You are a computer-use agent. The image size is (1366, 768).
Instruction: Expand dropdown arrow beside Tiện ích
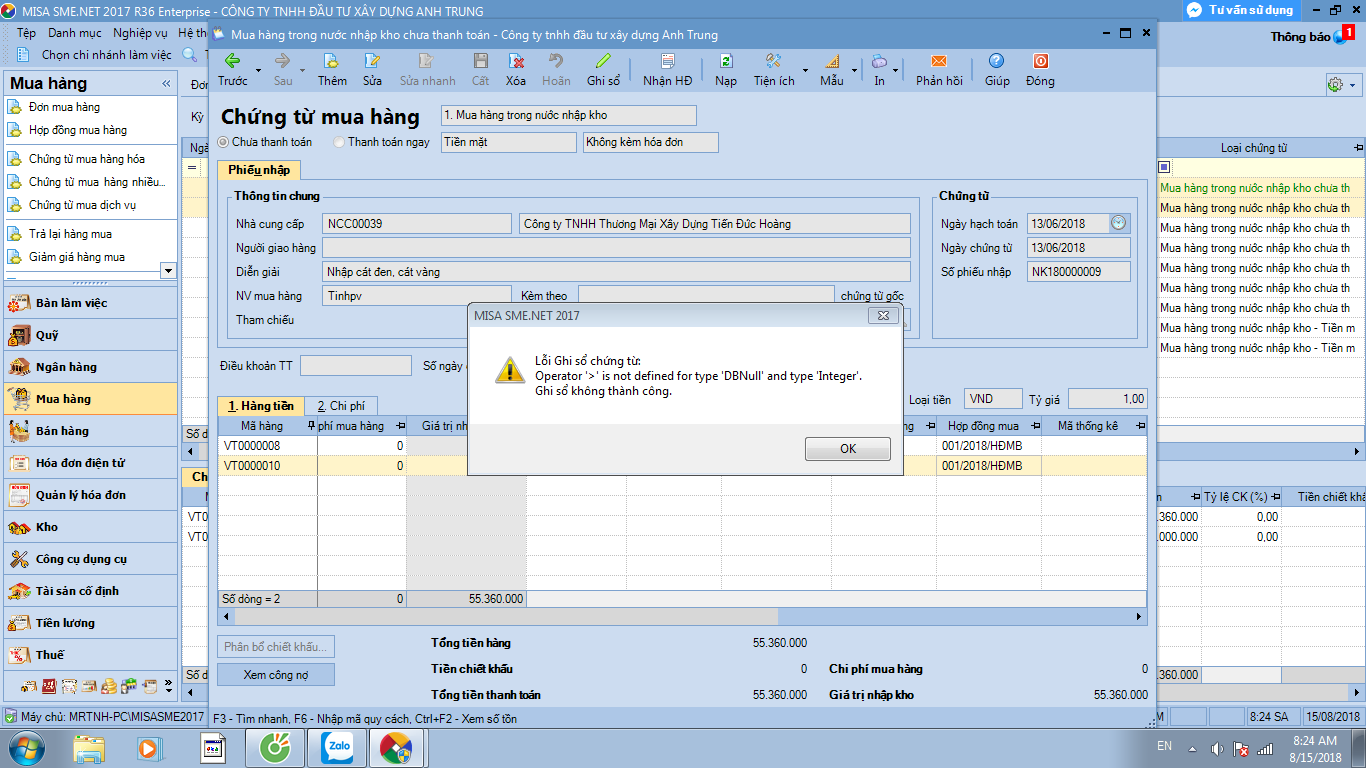point(806,71)
